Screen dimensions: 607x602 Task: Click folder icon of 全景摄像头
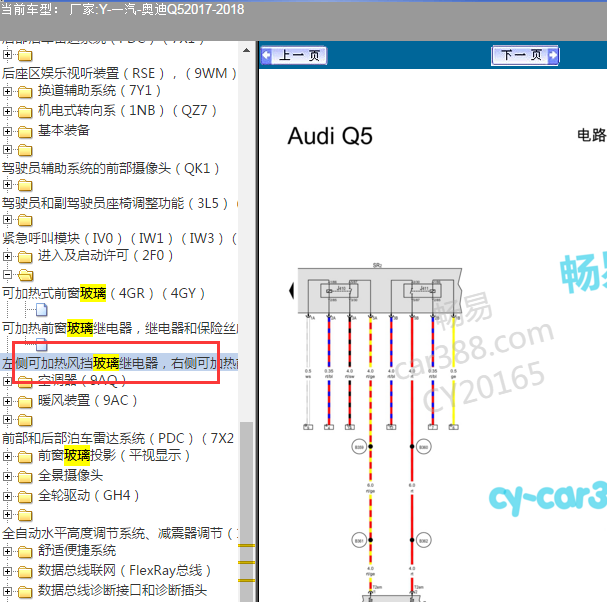tap(25, 477)
